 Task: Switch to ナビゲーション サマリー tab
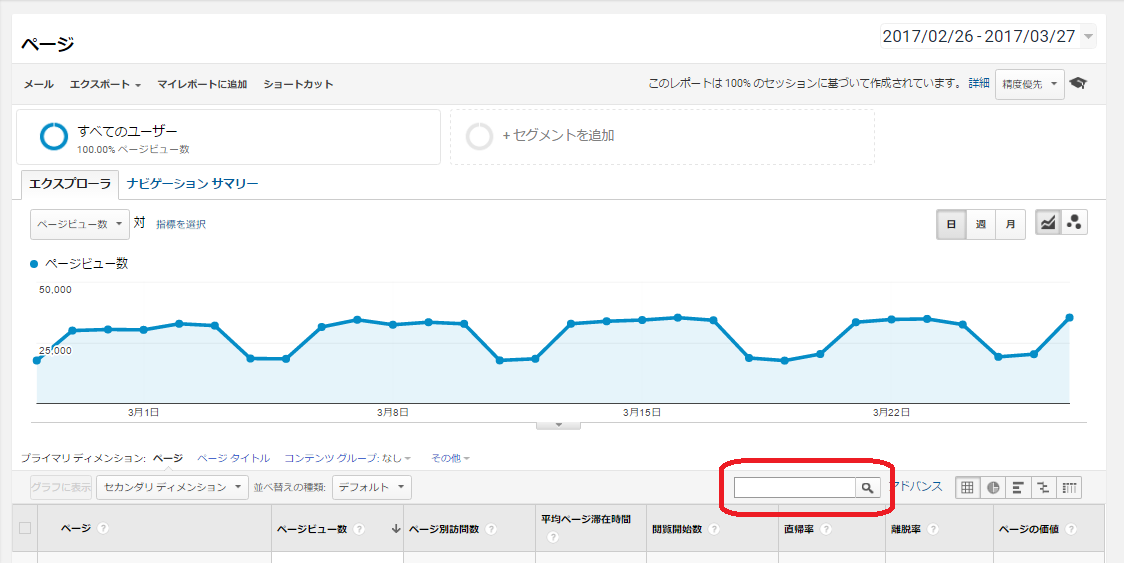tap(192, 184)
